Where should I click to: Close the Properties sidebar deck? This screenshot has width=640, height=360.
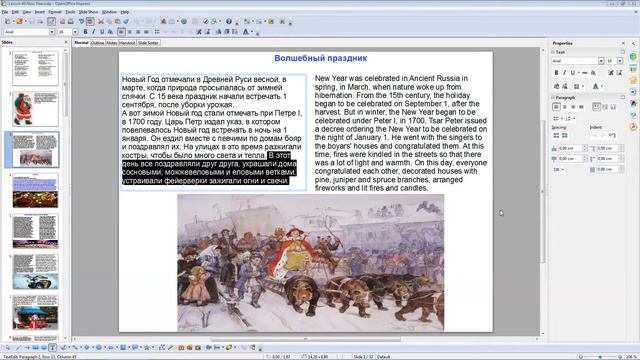623,43
